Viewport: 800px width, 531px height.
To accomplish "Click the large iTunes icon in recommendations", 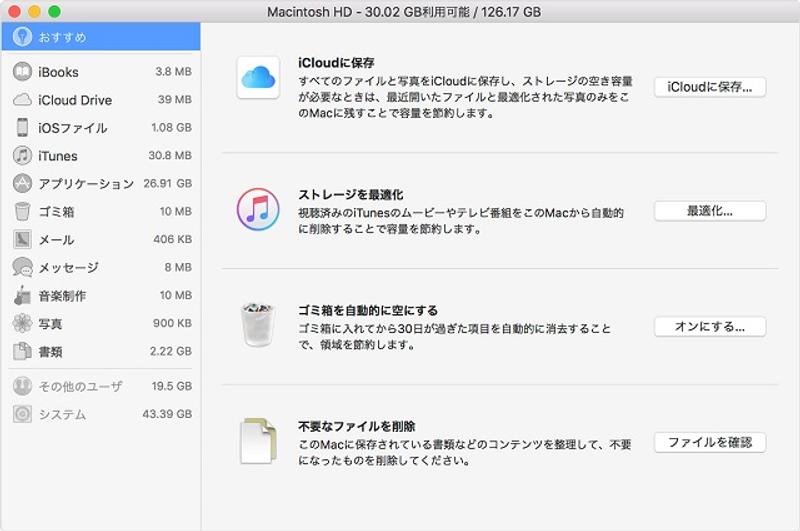I will 258,209.
